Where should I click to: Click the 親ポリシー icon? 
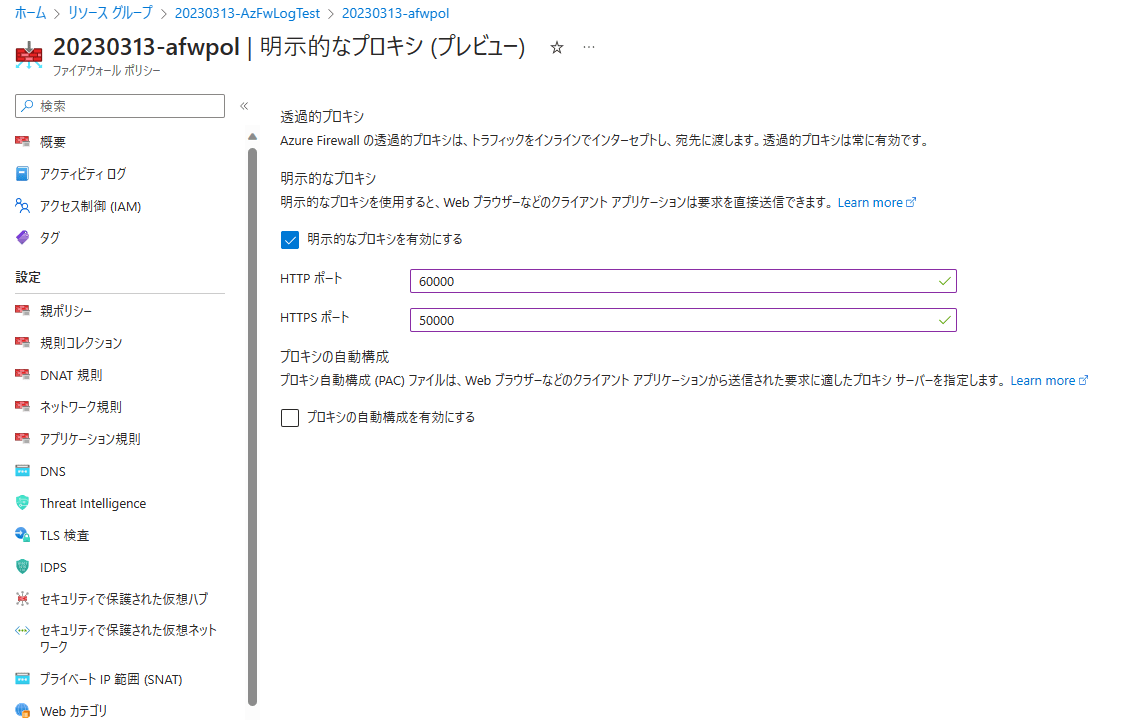23,311
